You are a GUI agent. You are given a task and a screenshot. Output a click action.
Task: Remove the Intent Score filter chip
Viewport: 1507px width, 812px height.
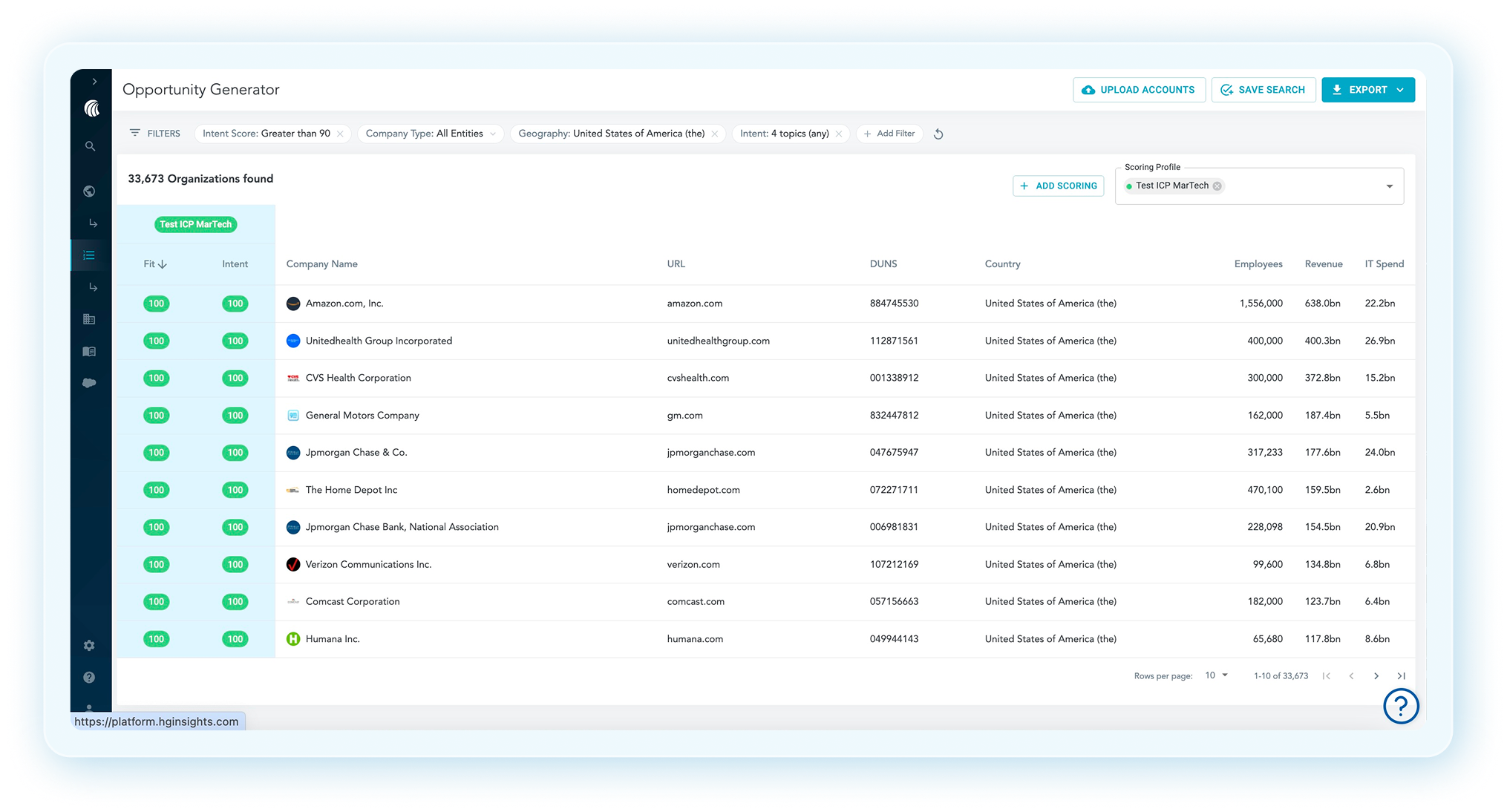[340, 134]
